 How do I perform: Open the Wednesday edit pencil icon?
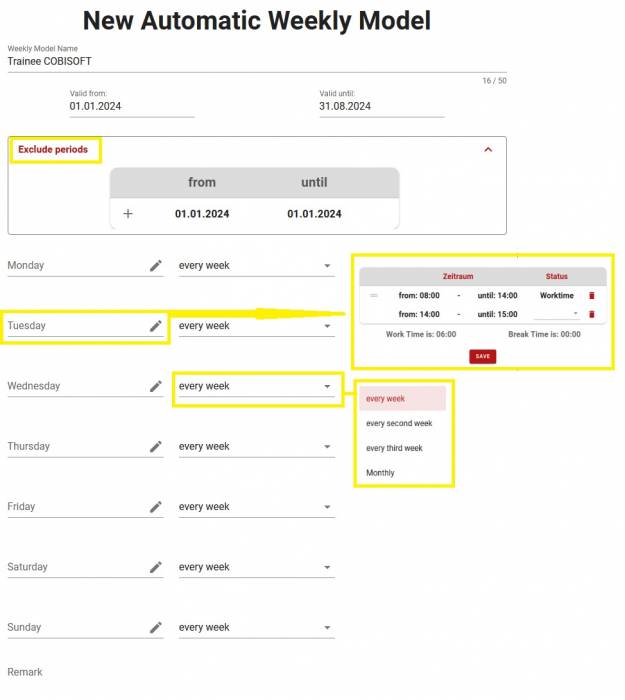tap(156, 386)
